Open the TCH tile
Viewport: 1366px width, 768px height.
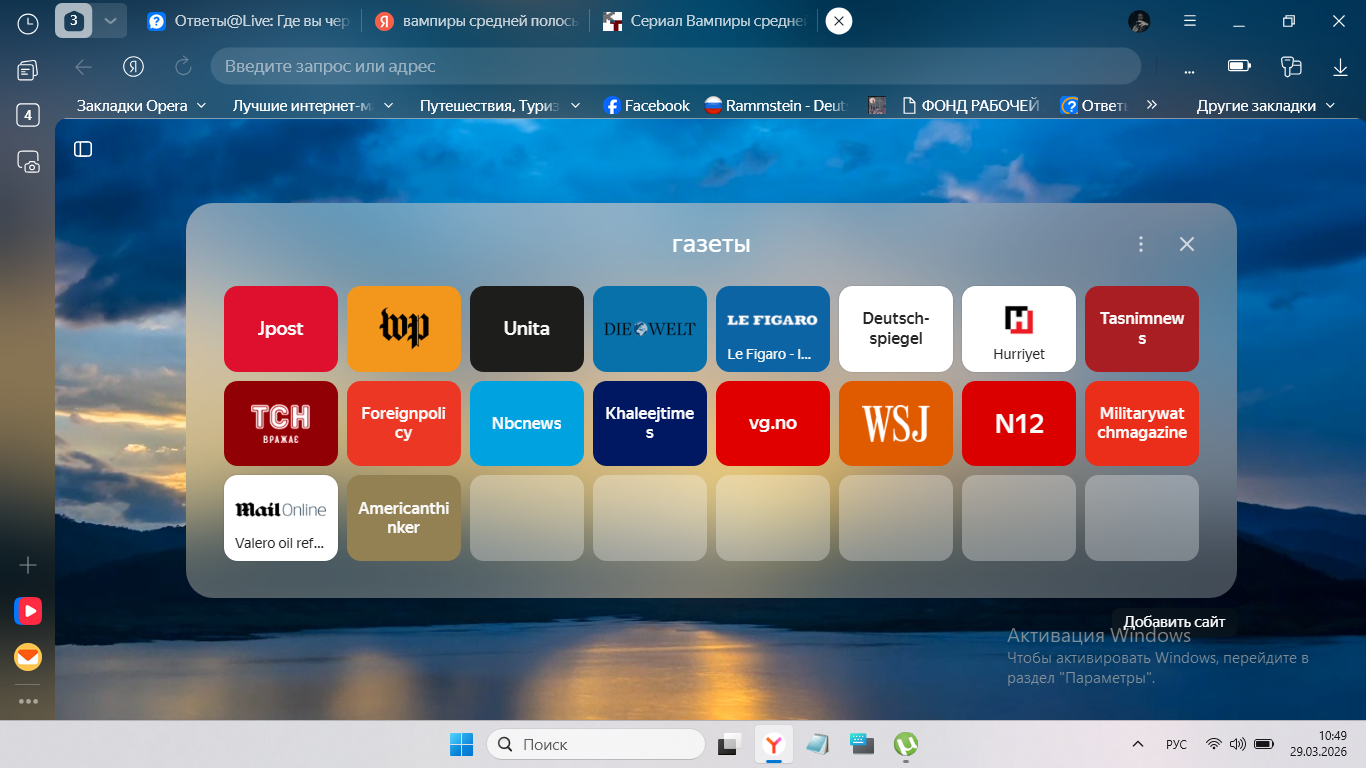(x=281, y=423)
